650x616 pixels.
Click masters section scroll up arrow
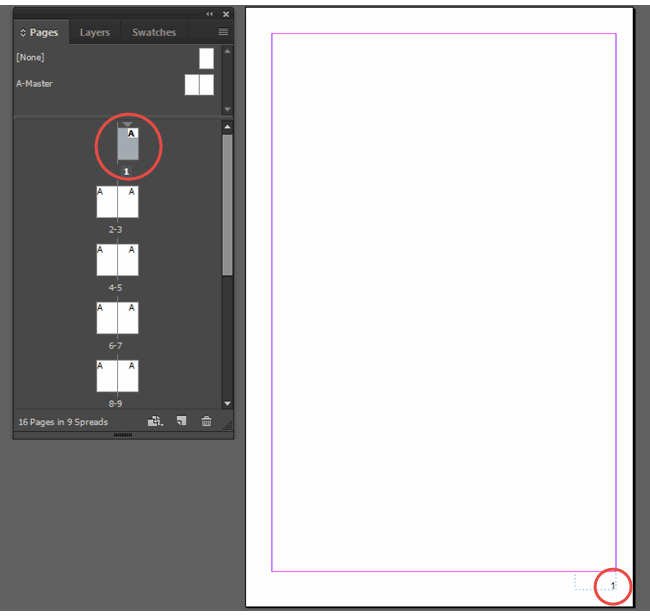coord(227,51)
